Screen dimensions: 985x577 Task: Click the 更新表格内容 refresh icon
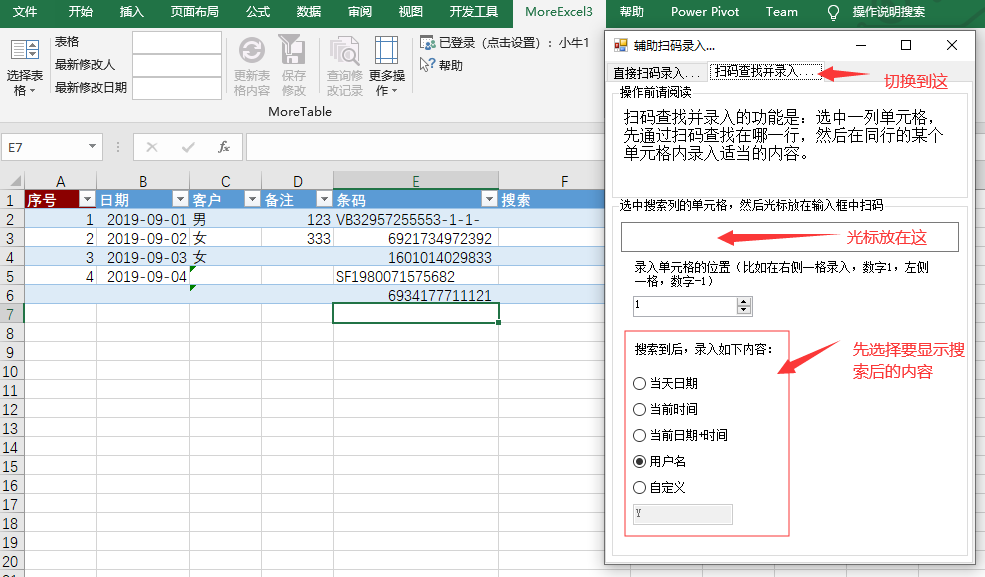(x=251, y=51)
